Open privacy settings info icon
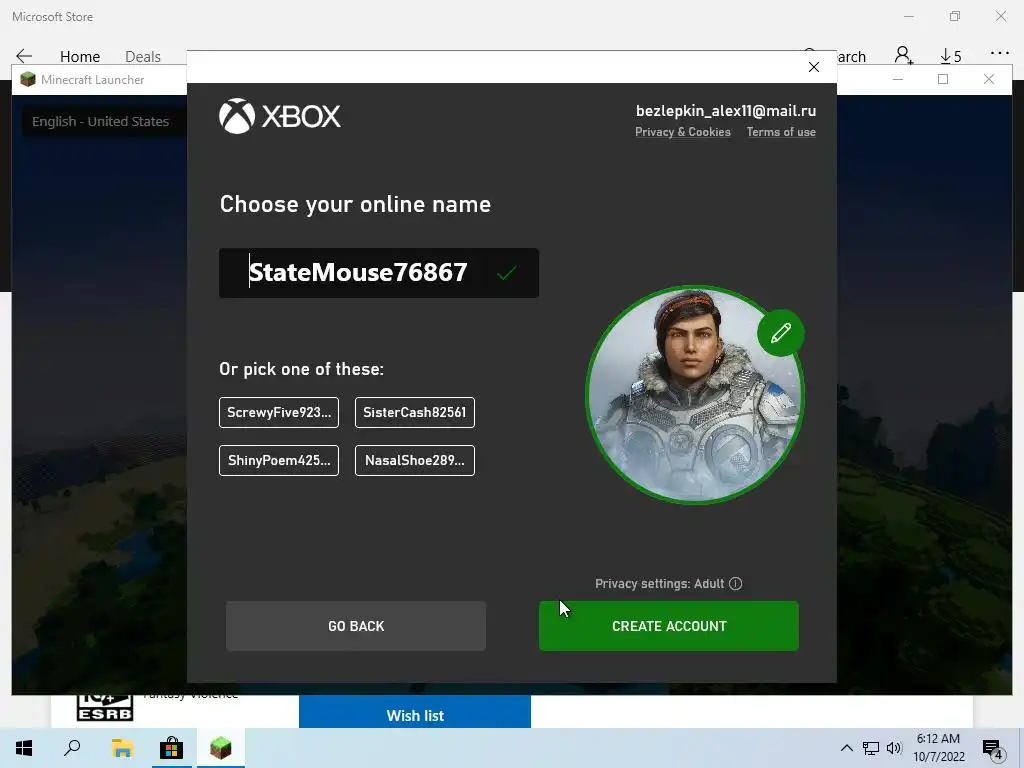The width and height of the screenshot is (1024, 768). [x=735, y=584]
